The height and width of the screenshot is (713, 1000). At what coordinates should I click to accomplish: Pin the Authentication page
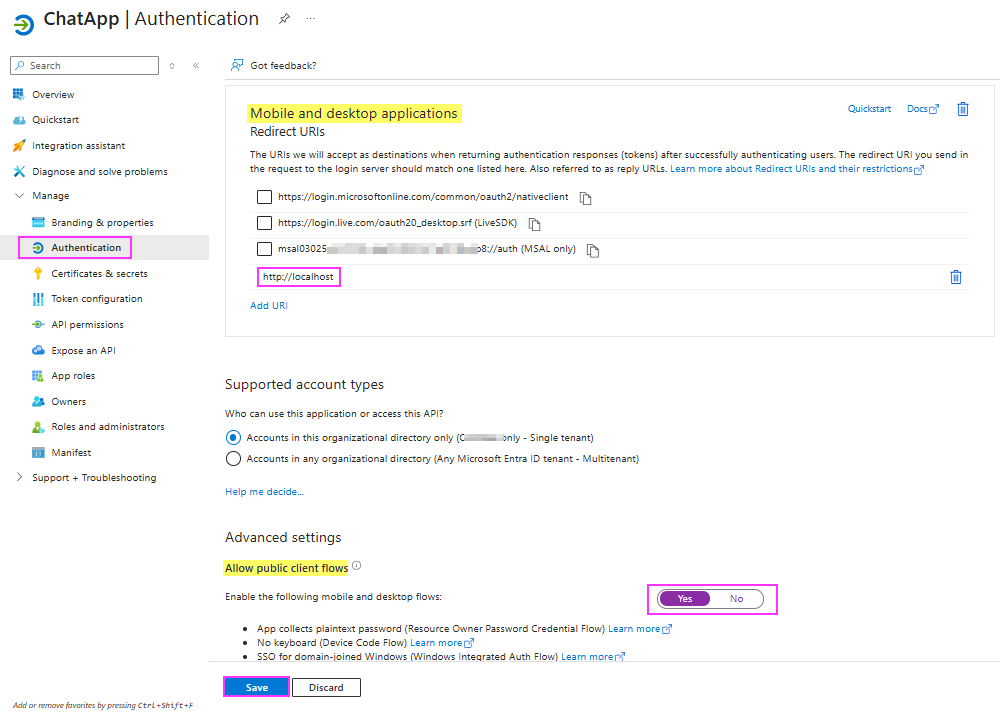(x=283, y=18)
